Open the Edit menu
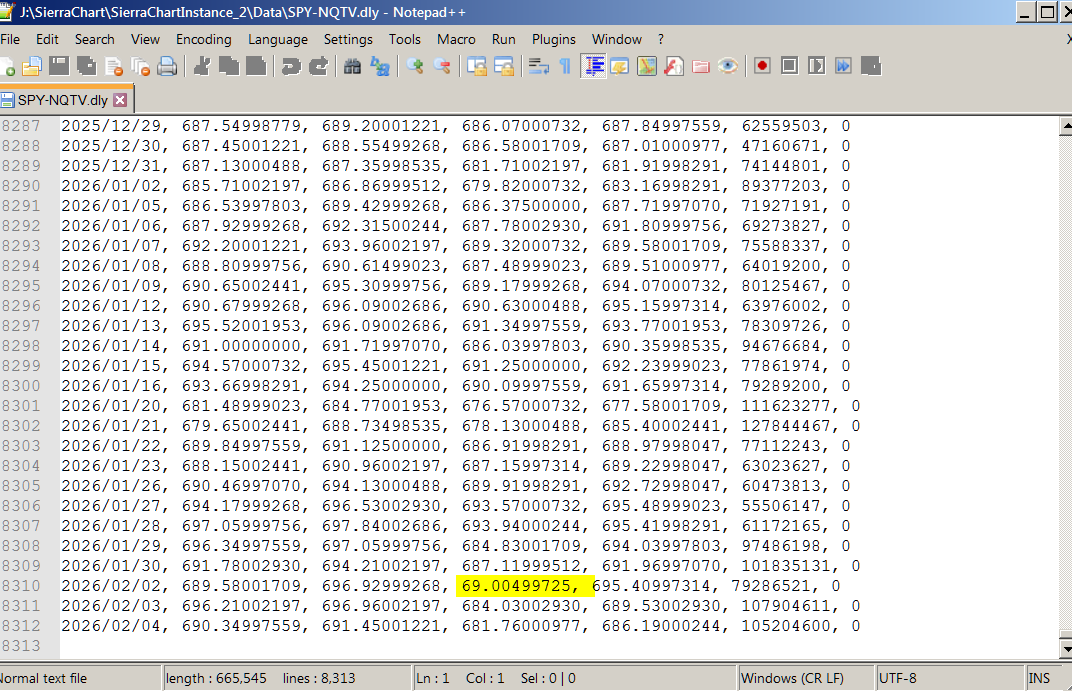Image resolution: width=1072 pixels, height=691 pixels. tap(47, 40)
